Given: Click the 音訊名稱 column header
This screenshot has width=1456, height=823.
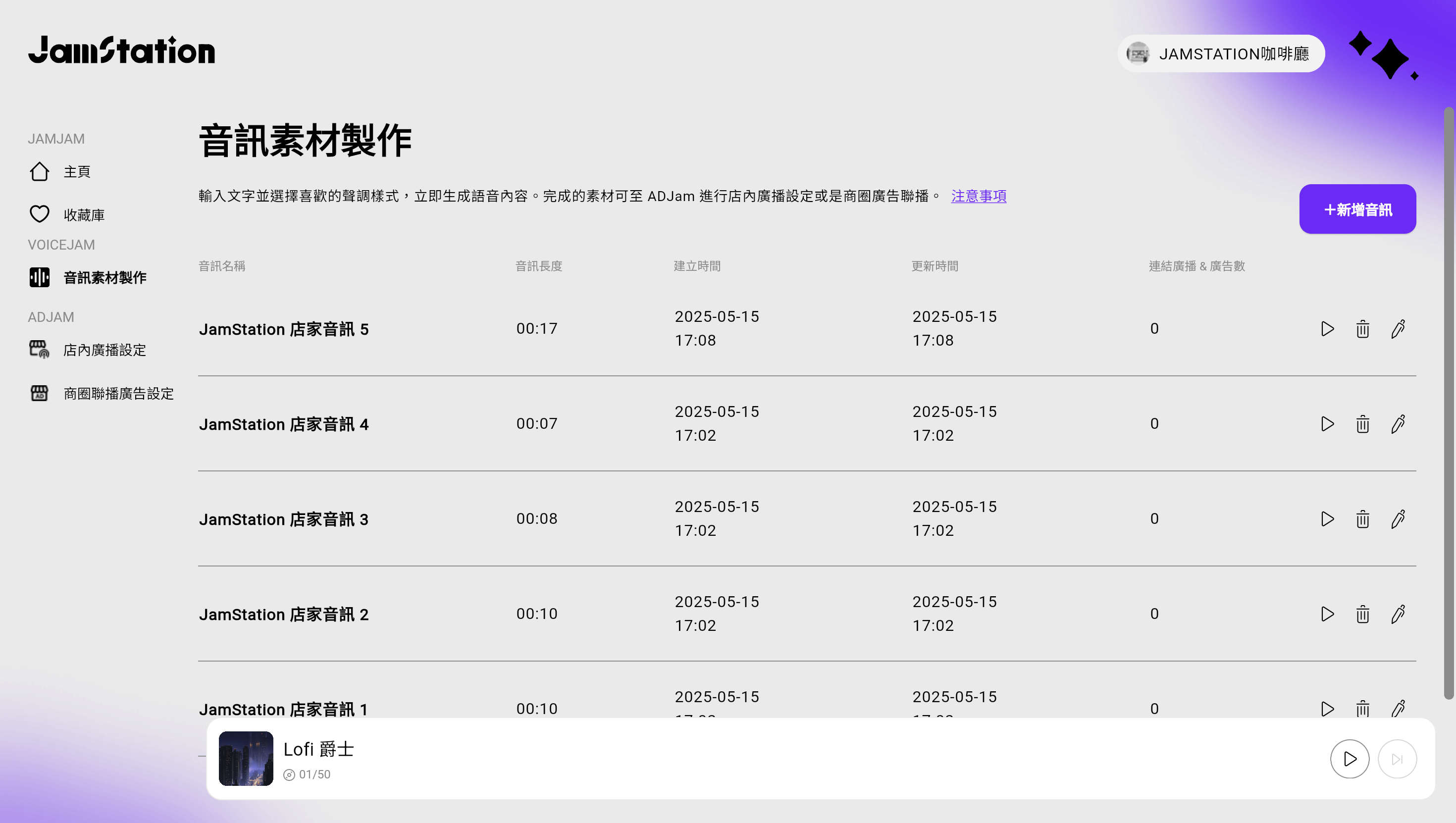Looking at the screenshot, I should [x=222, y=265].
